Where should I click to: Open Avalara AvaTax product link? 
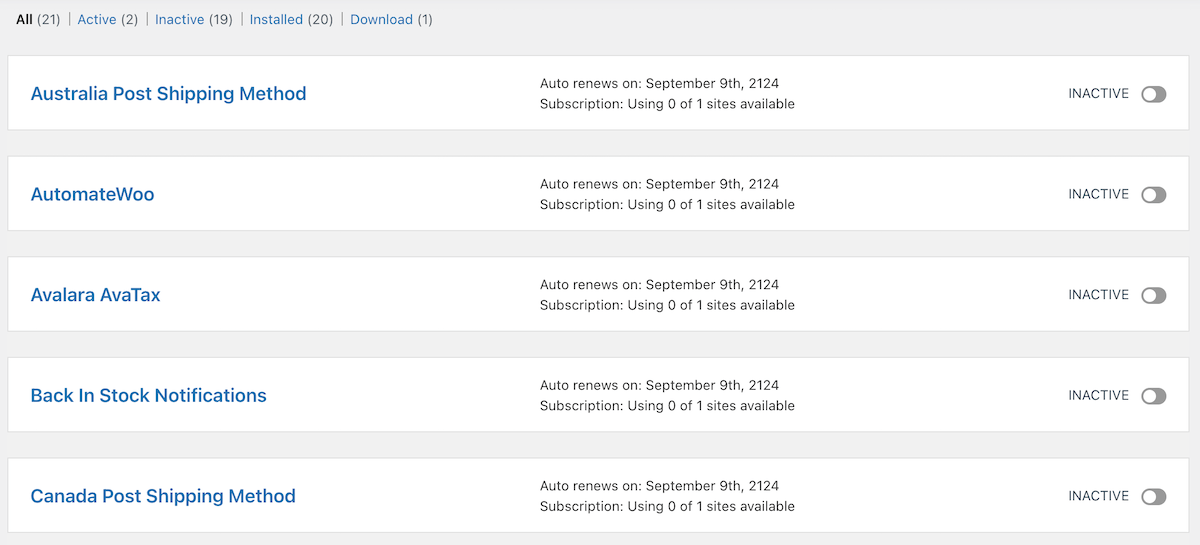pos(96,295)
